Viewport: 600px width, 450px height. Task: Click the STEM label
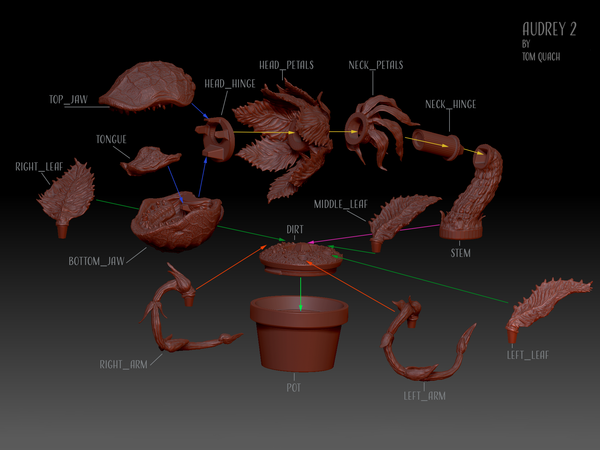(x=460, y=253)
